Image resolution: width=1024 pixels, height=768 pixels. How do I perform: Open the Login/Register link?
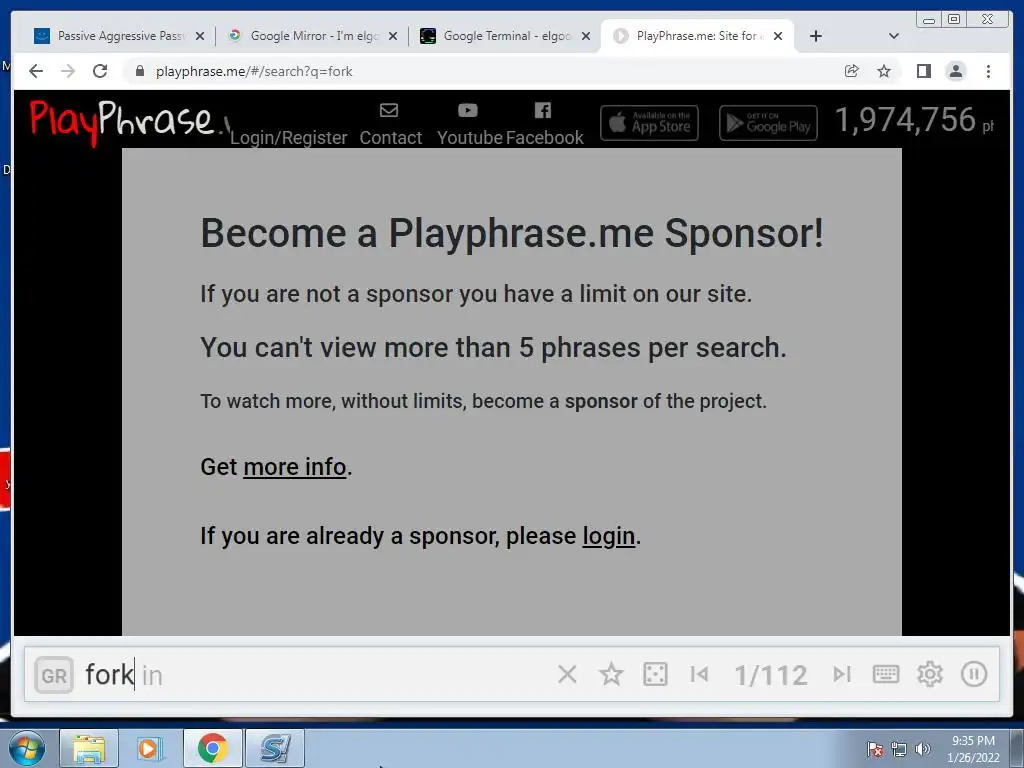tap(289, 138)
